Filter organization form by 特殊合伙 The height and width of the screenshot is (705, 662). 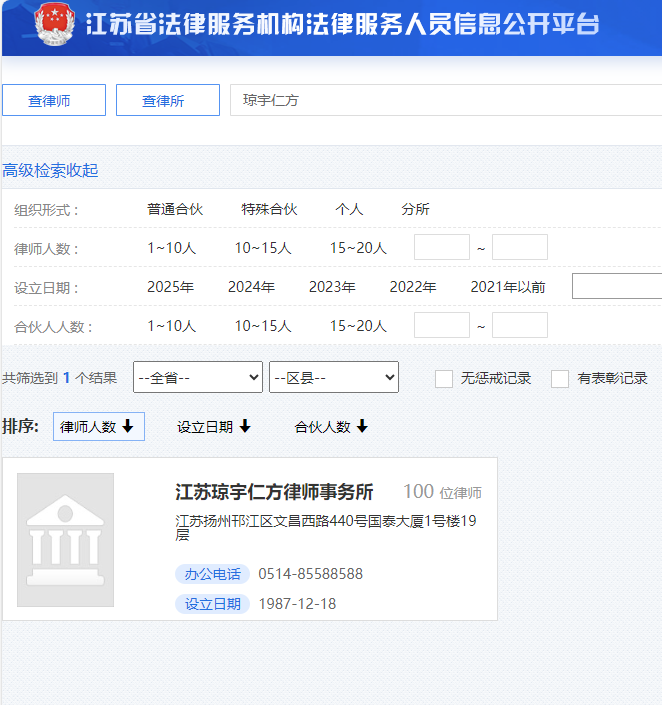click(x=269, y=209)
